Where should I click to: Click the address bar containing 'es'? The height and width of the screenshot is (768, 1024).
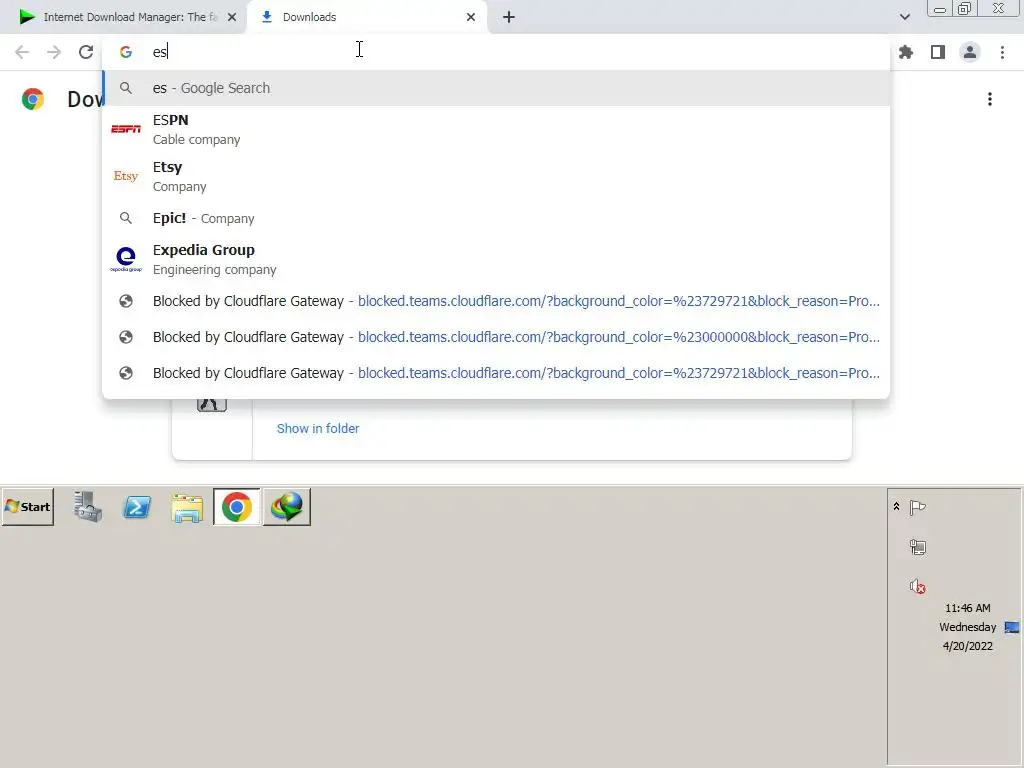point(496,52)
